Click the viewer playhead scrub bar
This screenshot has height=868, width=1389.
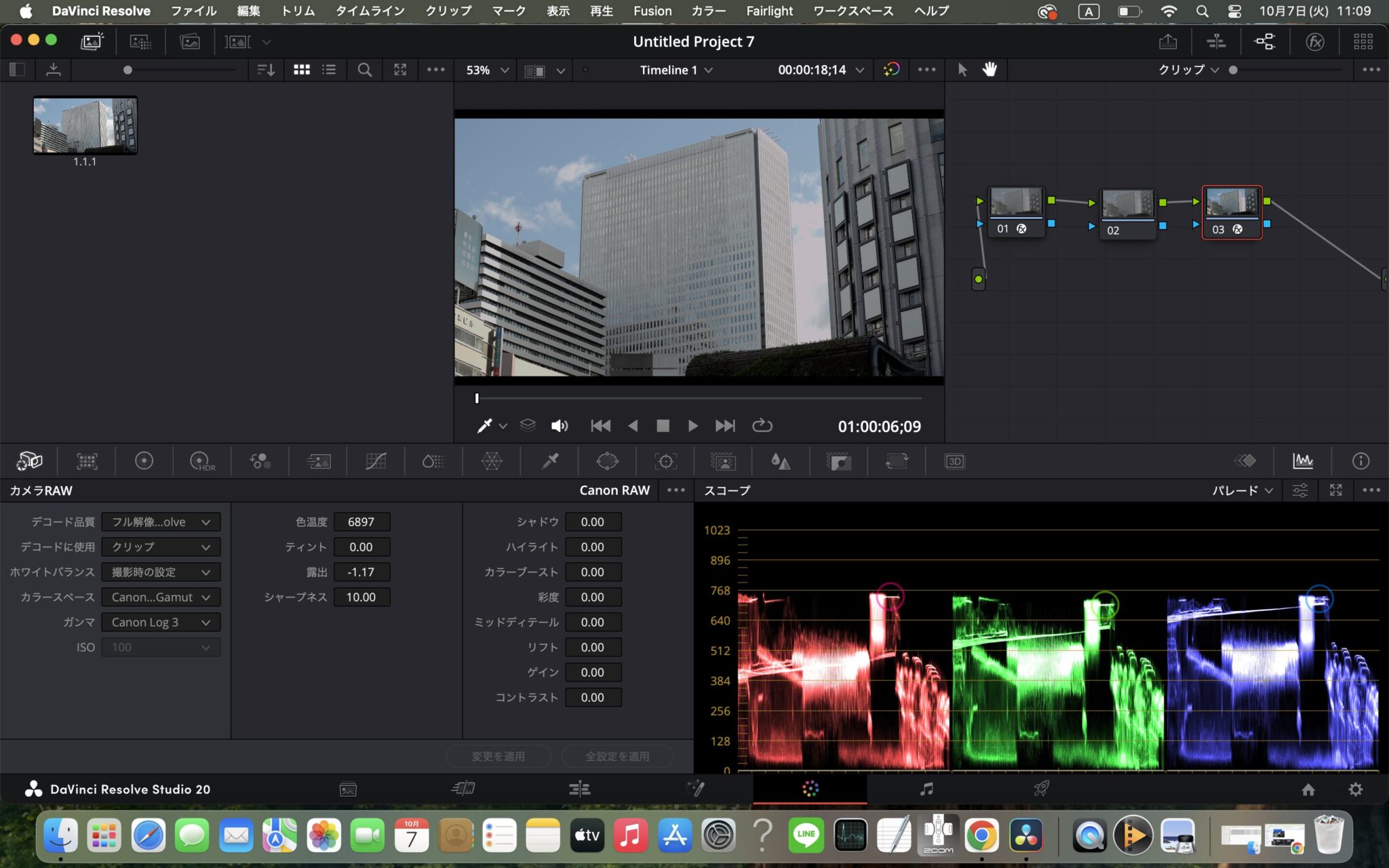[x=699, y=398]
